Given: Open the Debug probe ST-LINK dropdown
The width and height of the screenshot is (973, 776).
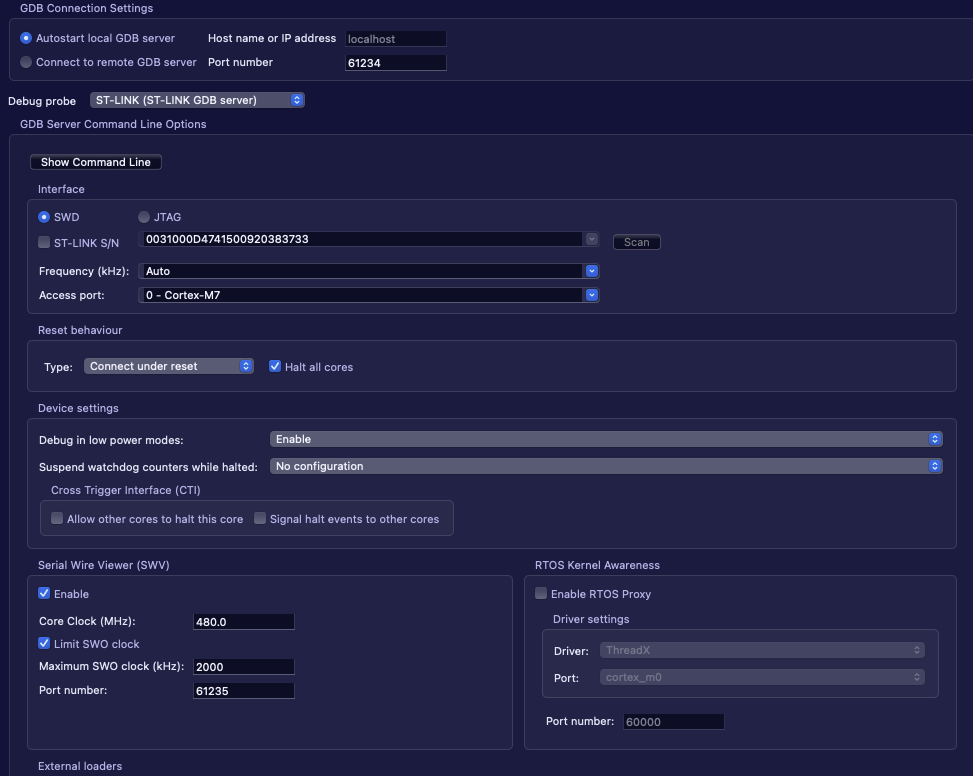Looking at the screenshot, I should (197, 100).
